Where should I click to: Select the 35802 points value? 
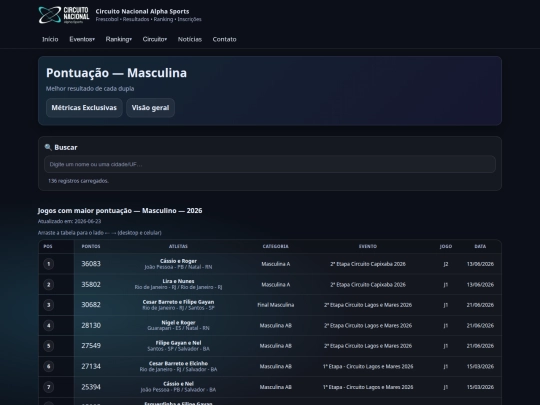click(91, 284)
